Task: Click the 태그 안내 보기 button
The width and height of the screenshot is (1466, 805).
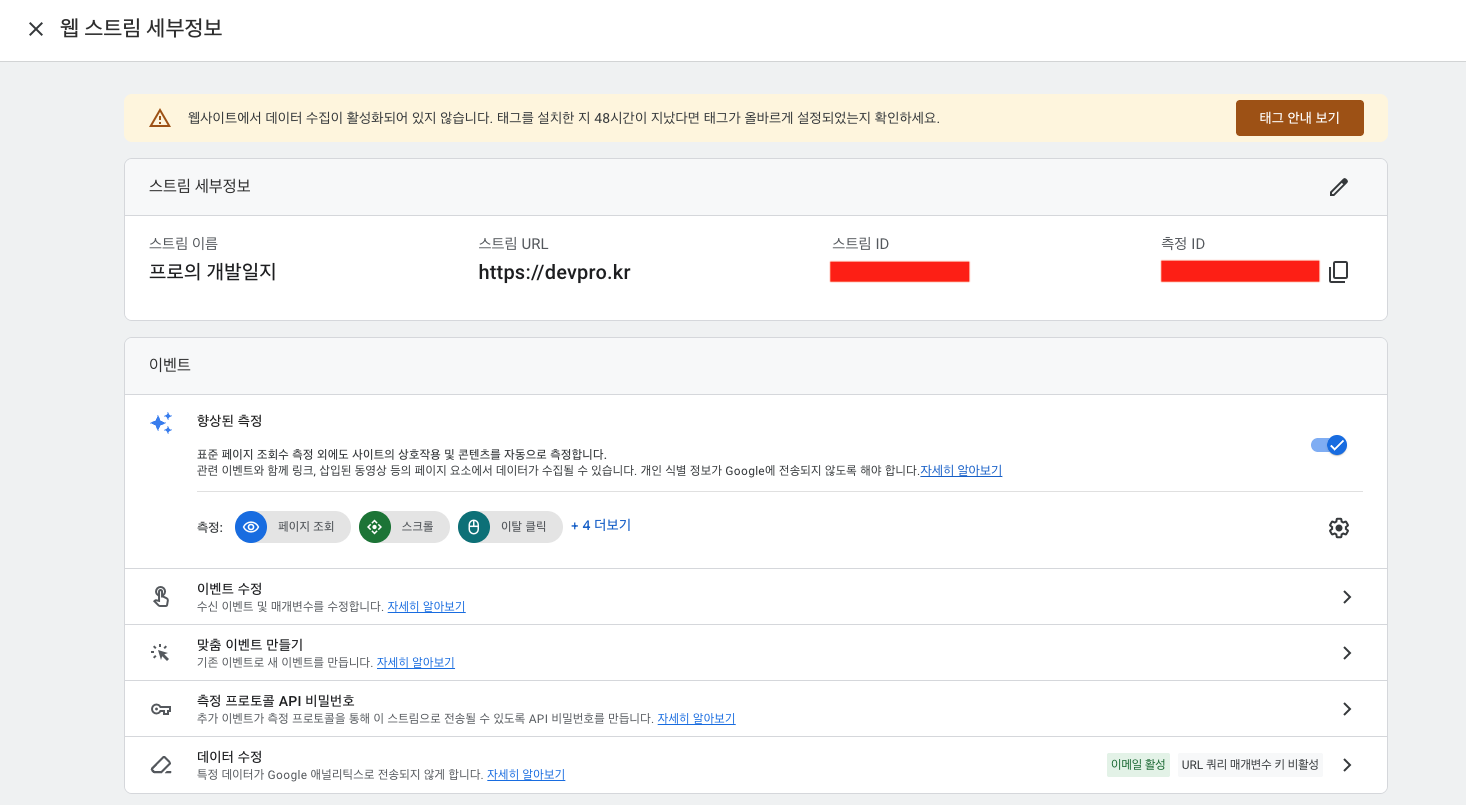Action: coord(1299,118)
